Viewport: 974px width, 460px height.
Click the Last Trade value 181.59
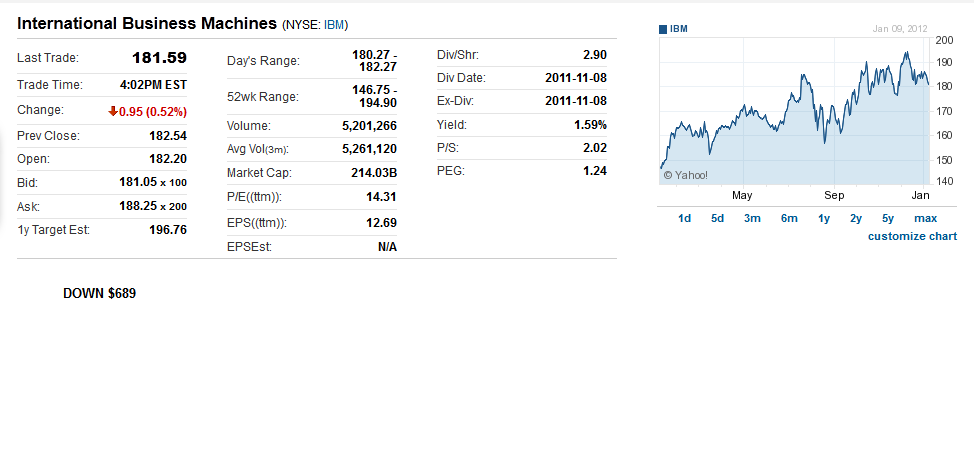159,58
